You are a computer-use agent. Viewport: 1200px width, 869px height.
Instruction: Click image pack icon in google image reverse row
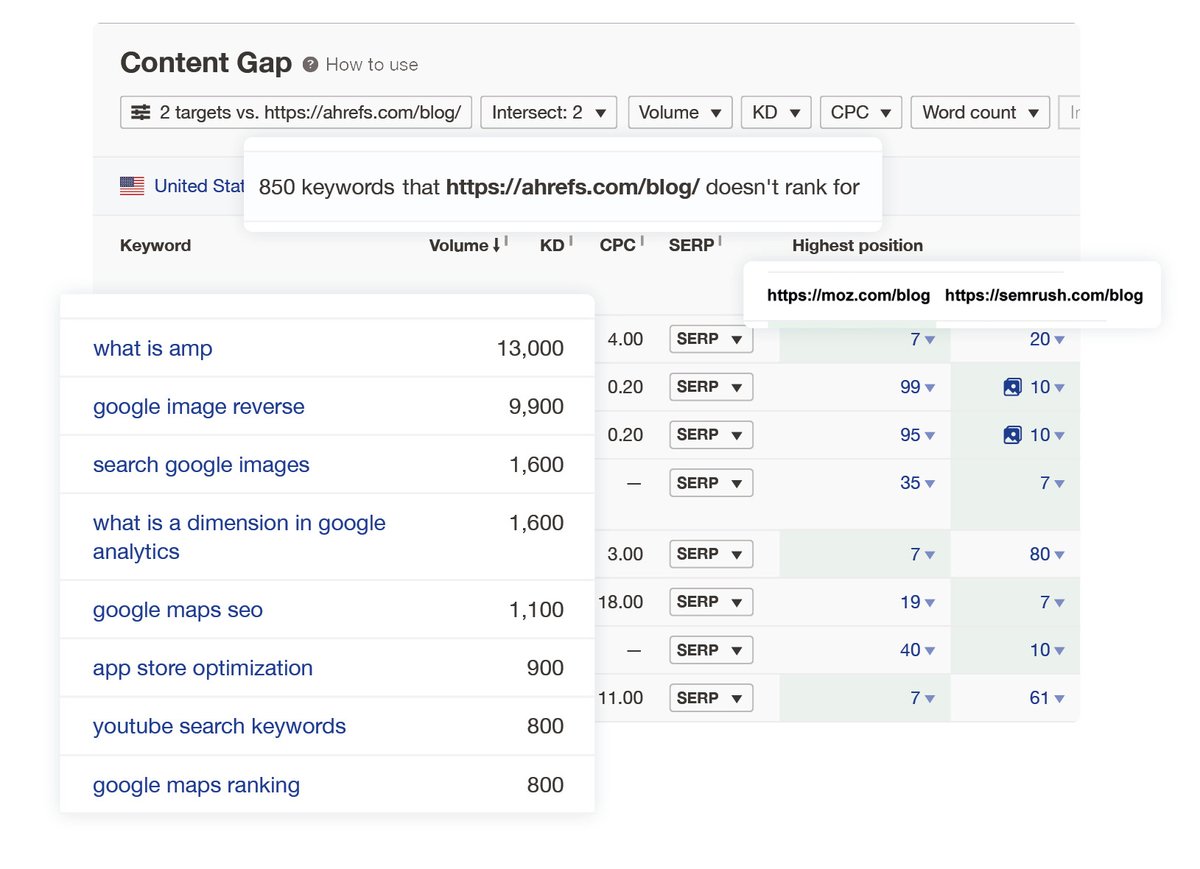pyautogui.click(x=1012, y=387)
